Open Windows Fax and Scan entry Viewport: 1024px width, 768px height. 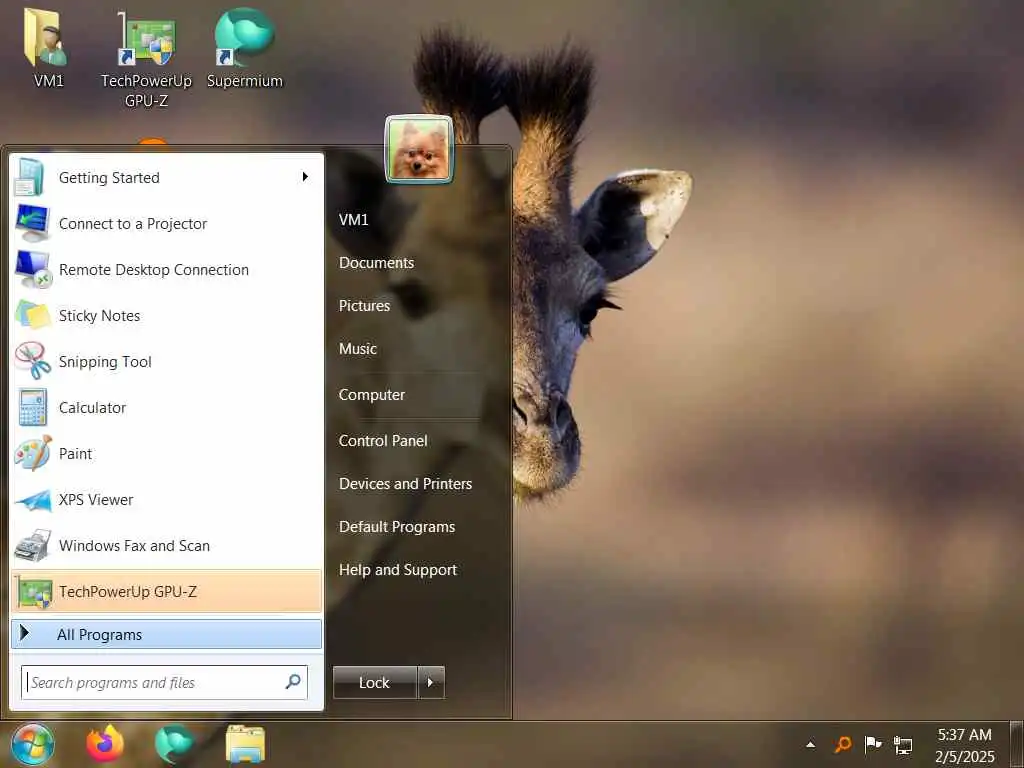(x=167, y=545)
